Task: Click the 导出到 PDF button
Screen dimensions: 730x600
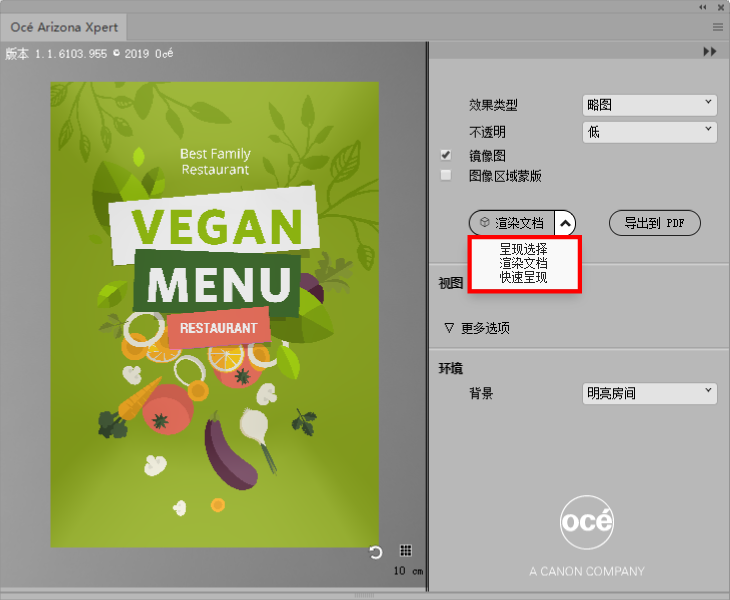Action: (654, 223)
